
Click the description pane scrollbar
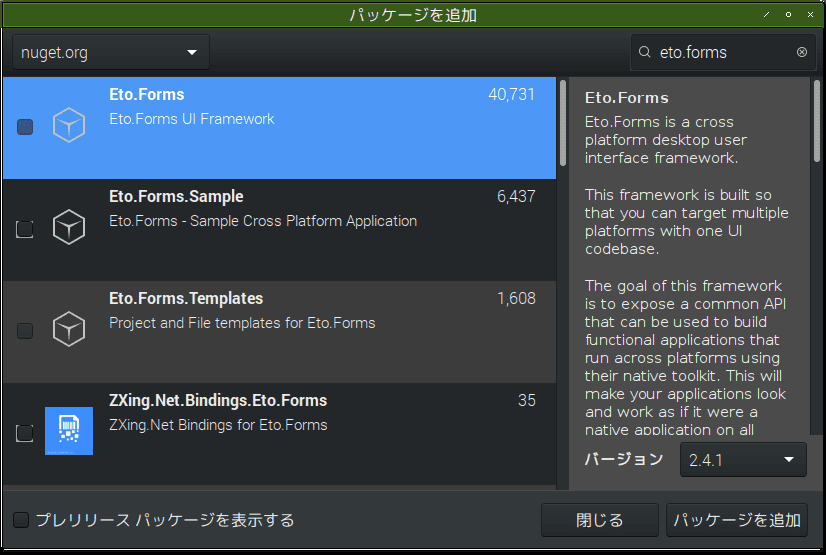(x=817, y=121)
